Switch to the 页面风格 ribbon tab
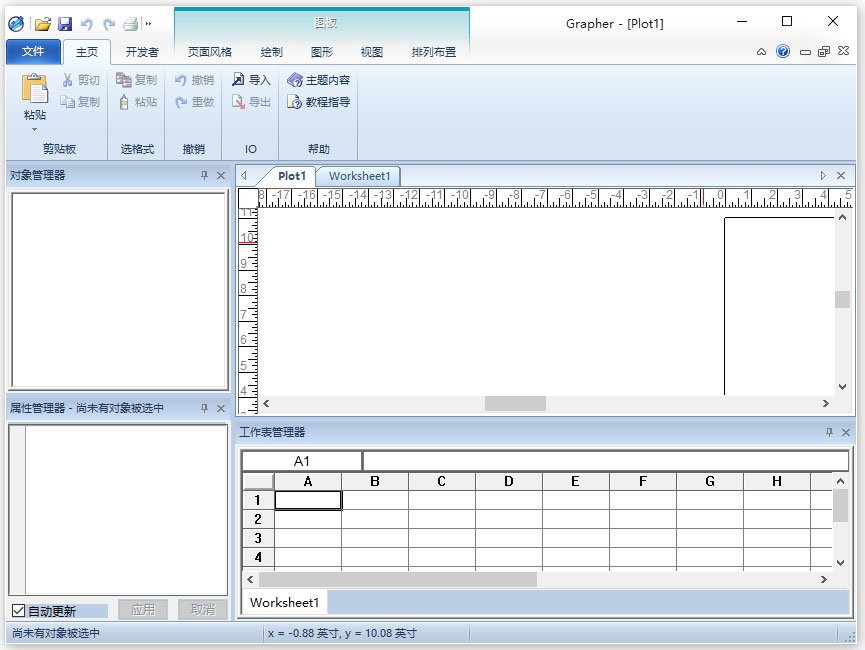This screenshot has height=650, width=865. tap(210, 52)
